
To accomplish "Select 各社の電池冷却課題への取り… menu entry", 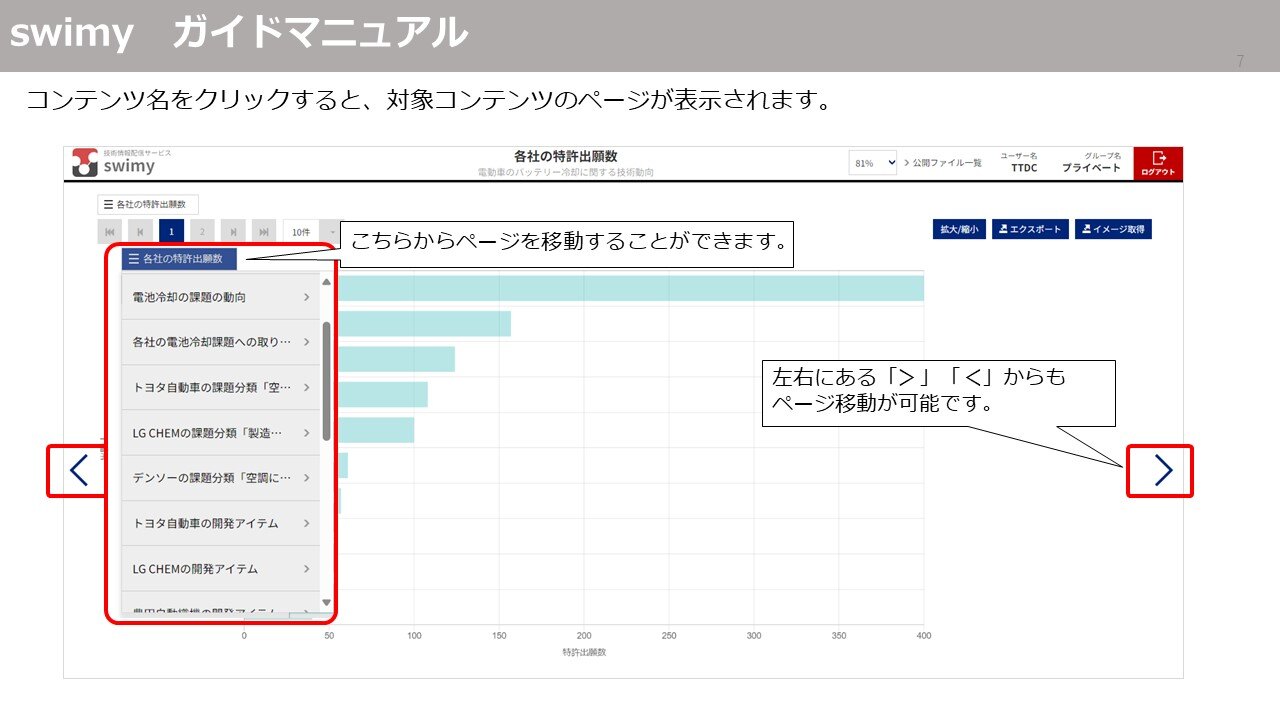I will point(220,342).
